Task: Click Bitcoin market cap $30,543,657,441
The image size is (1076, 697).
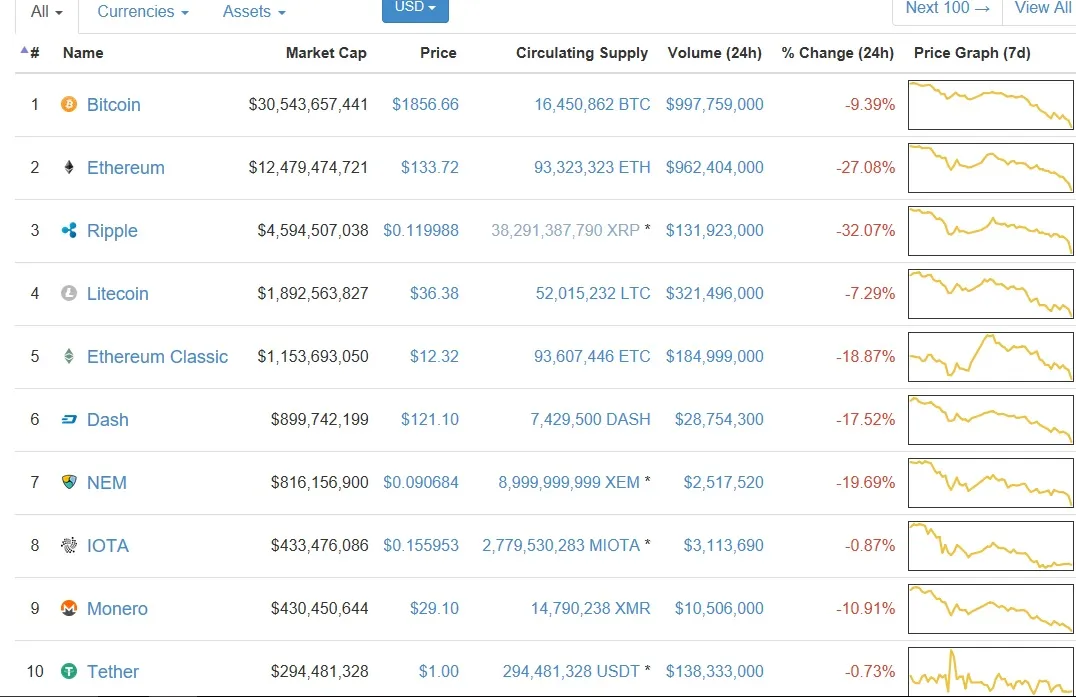Action: [x=308, y=104]
